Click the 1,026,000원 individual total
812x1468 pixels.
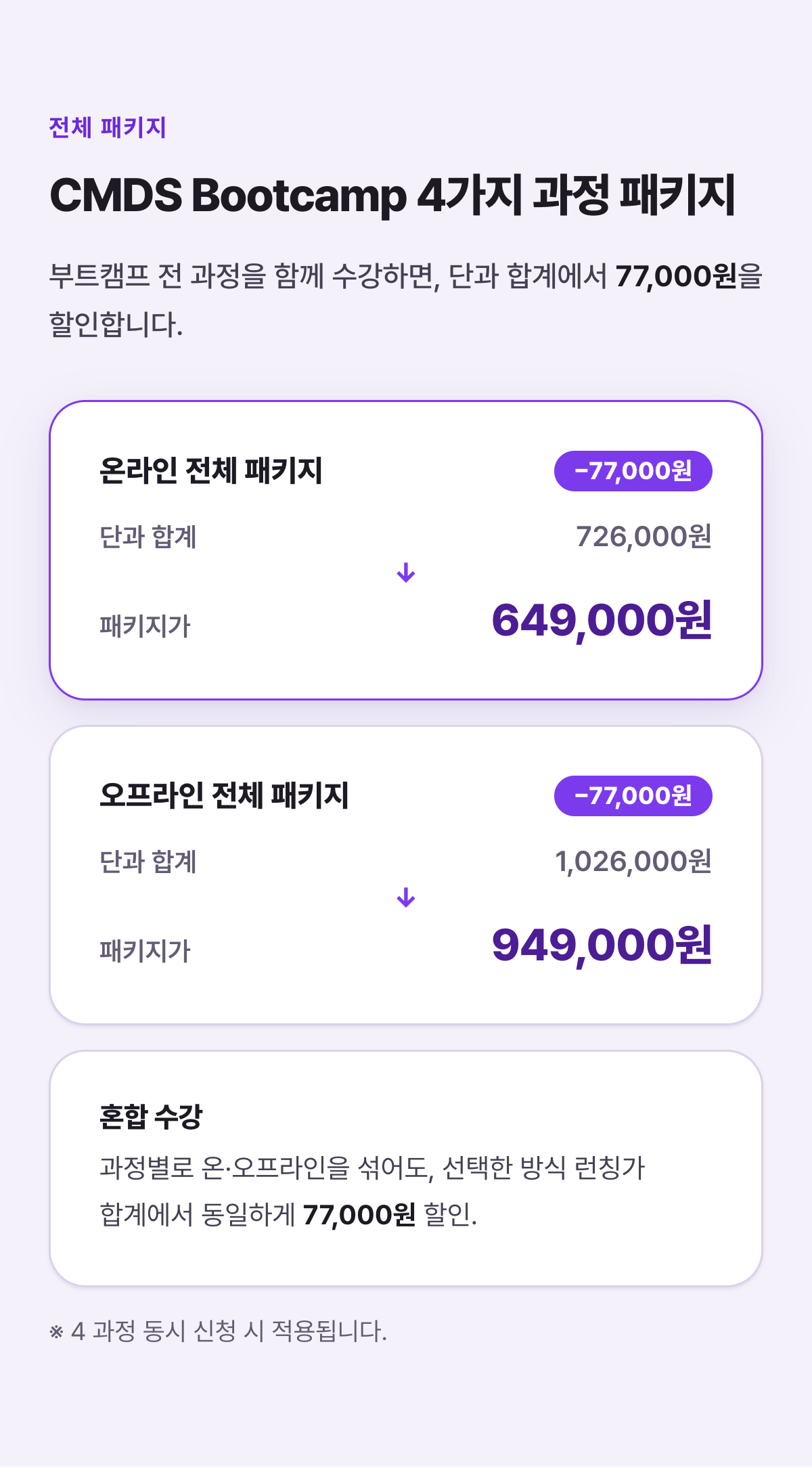633,862
